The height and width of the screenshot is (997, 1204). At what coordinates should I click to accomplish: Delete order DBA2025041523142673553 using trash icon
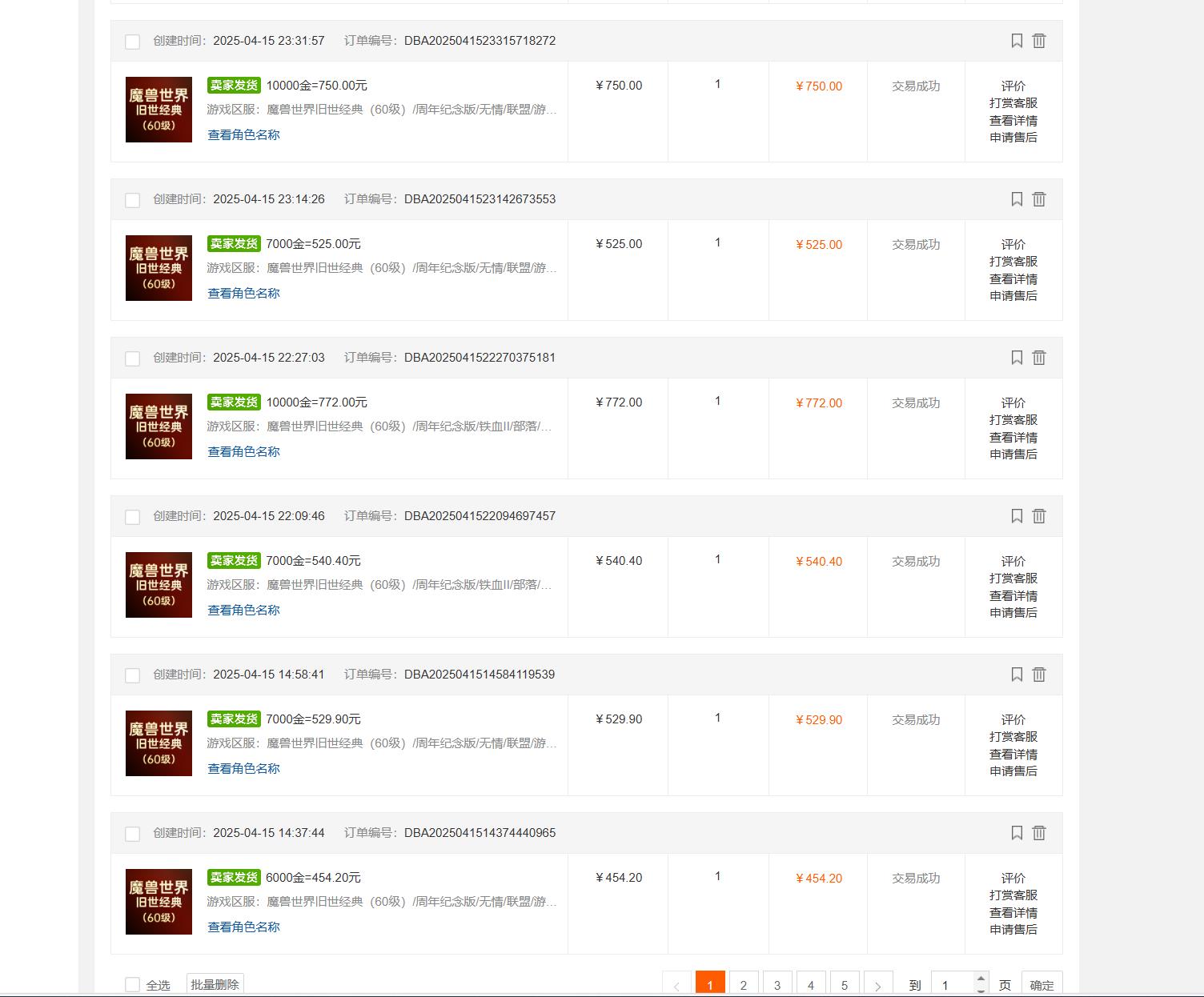(x=1039, y=199)
